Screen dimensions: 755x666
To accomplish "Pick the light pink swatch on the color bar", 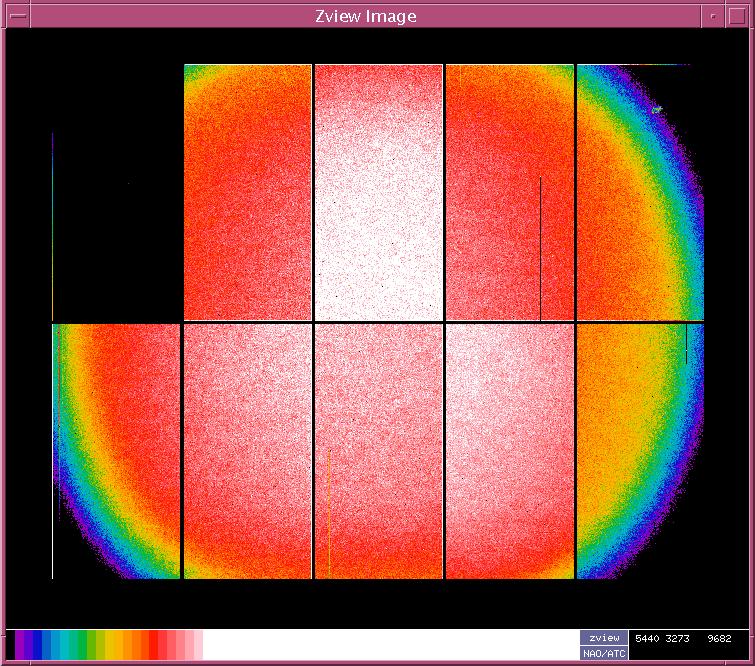I will (190, 645).
